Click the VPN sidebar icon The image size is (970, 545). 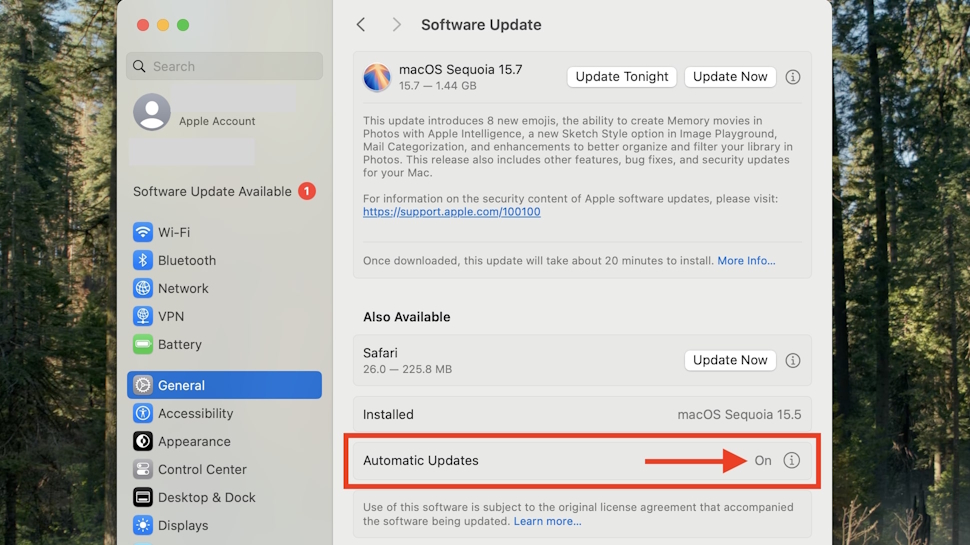(143, 316)
